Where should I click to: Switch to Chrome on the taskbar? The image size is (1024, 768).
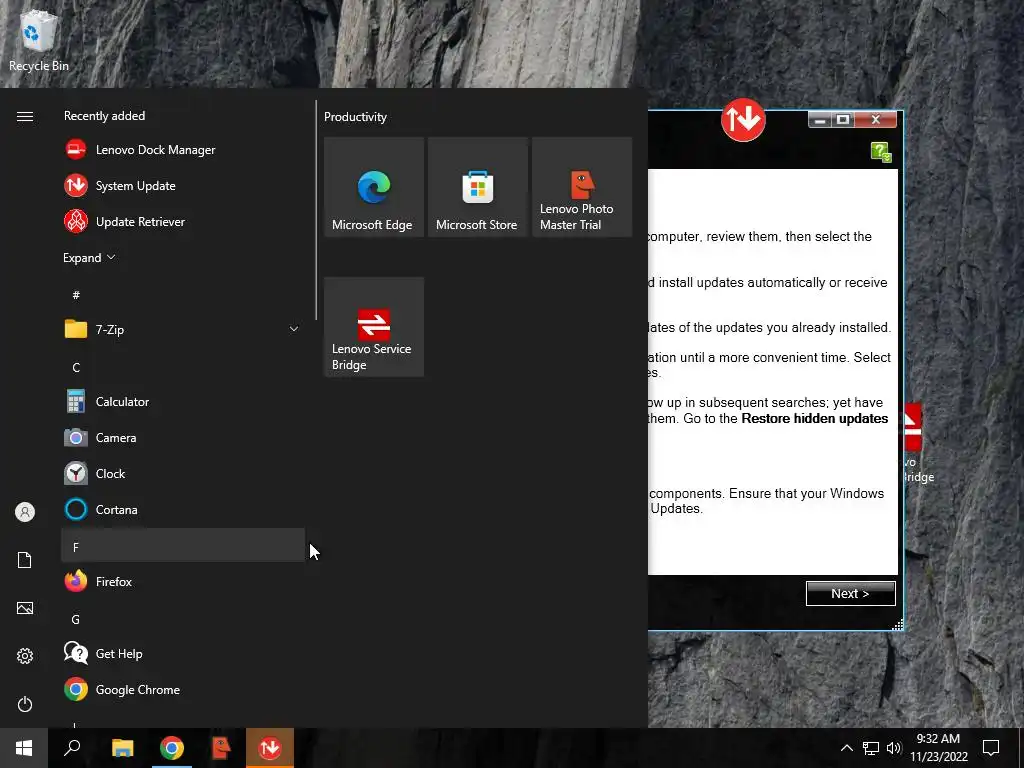click(x=172, y=748)
